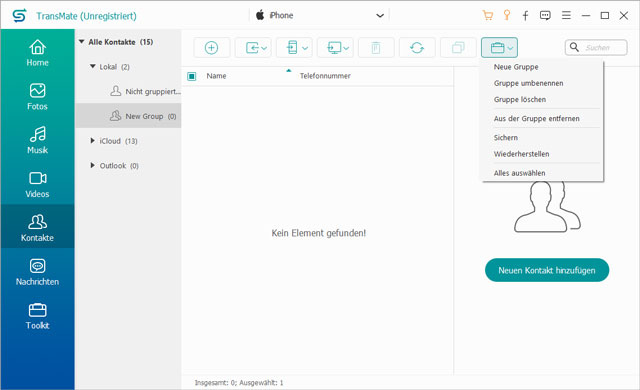The width and height of the screenshot is (640, 390).
Task: Click the shopping cart purchase icon
Action: tap(487, 16)
